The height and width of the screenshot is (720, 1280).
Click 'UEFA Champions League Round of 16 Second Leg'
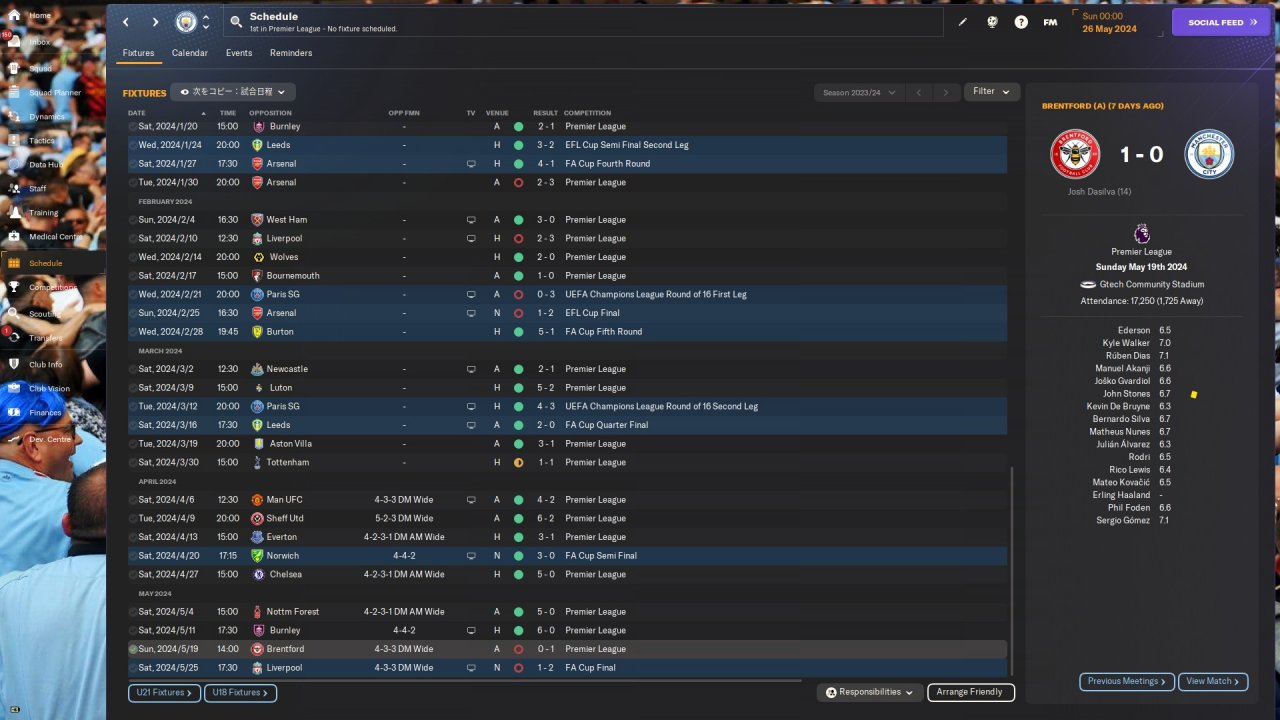(x=661, y=407)
